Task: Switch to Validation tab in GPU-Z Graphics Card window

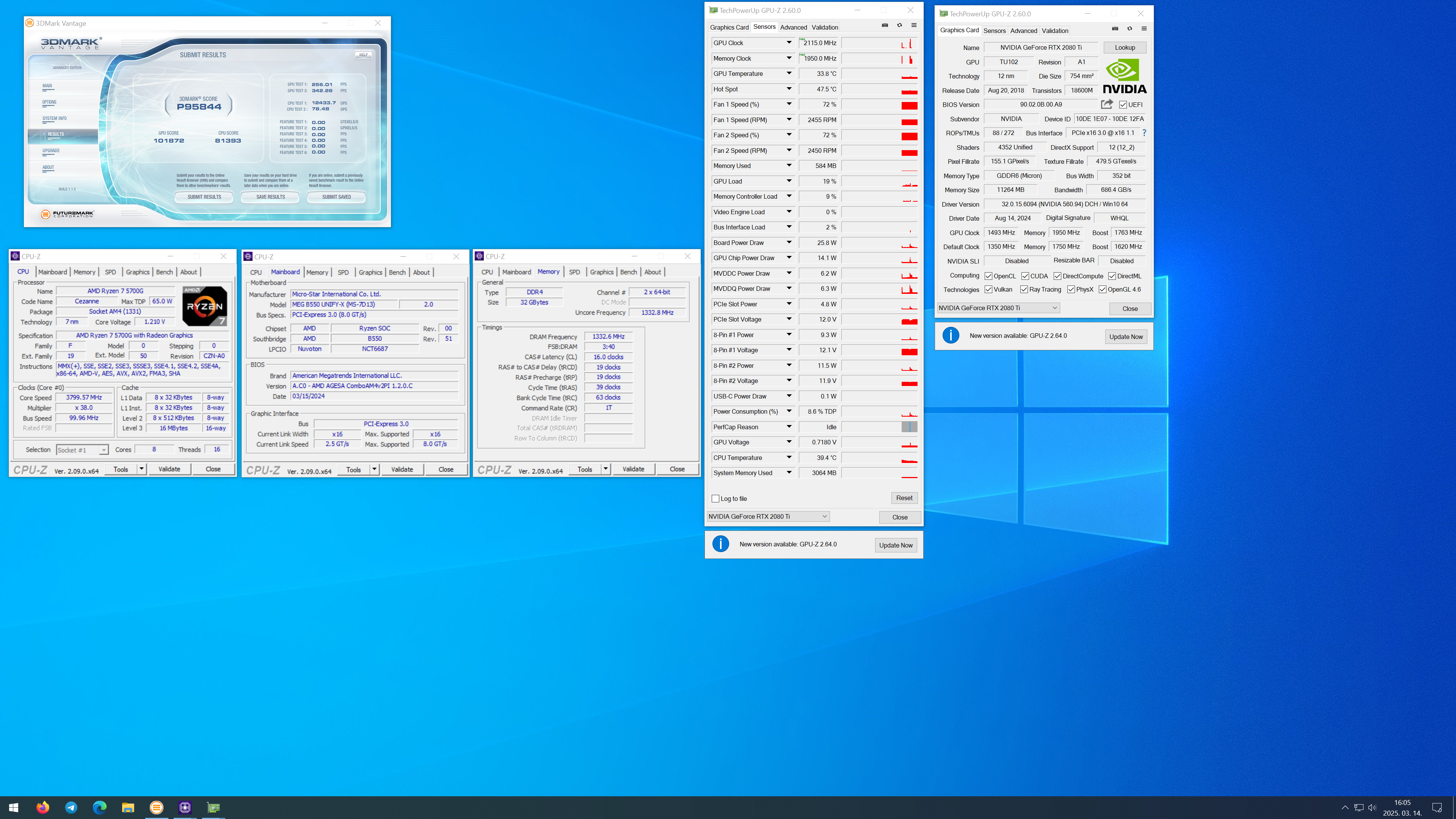Action: point(1055,30)
